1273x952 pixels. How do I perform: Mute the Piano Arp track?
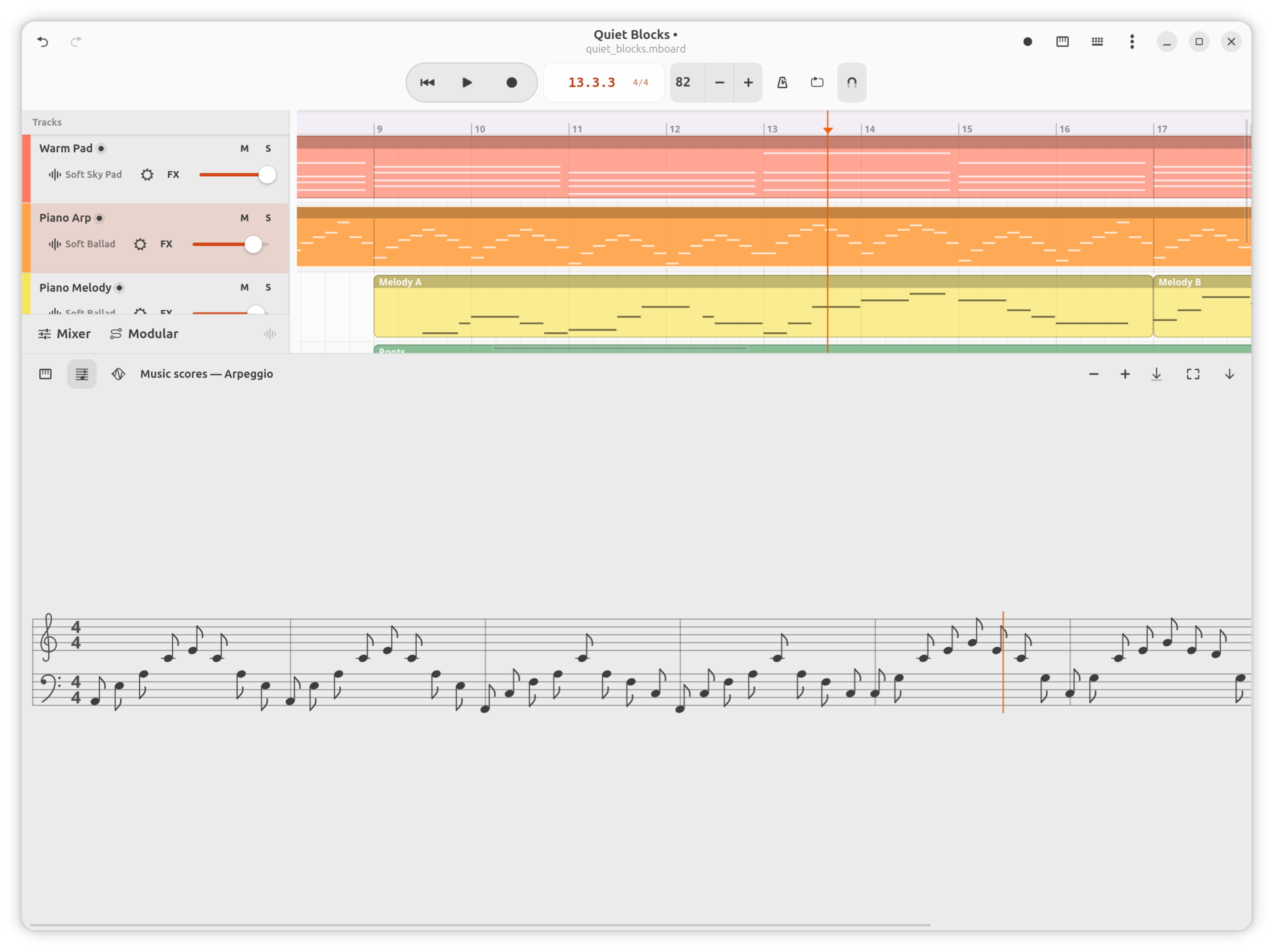(245, 218)
